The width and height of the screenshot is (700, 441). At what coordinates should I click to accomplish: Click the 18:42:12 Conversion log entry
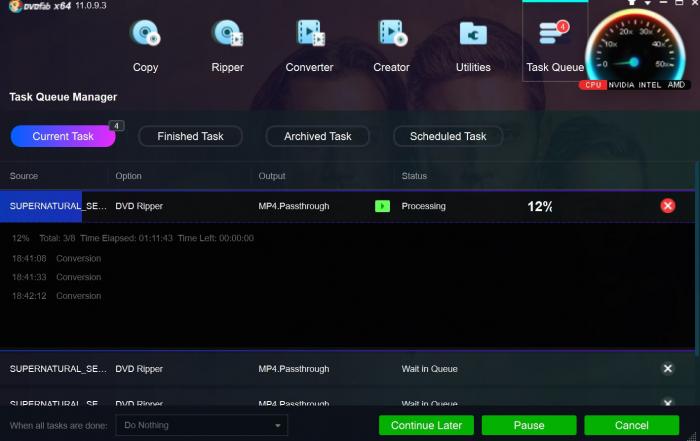[x=56, y=296]
